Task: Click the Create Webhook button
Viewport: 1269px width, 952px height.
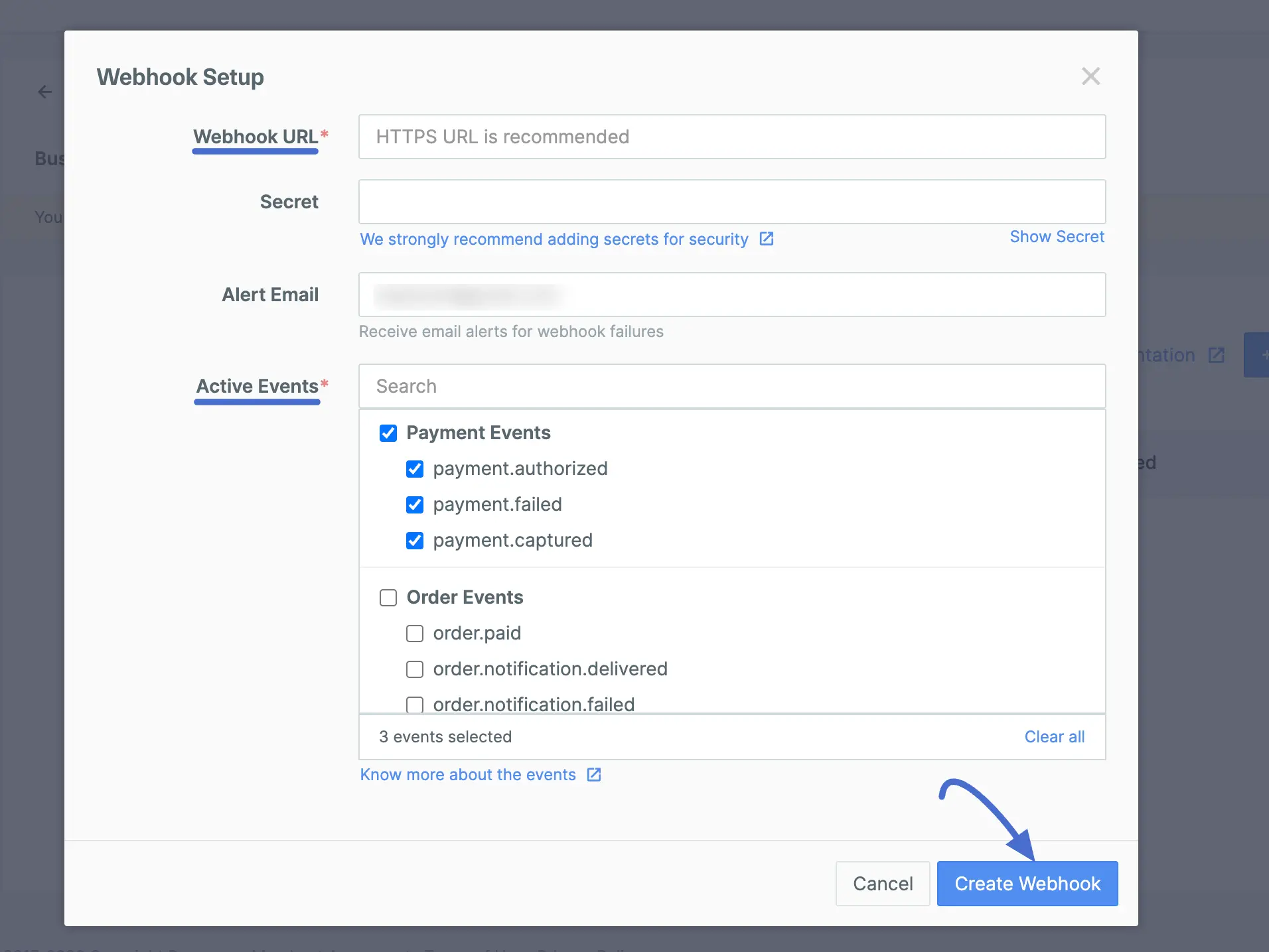Action: coord(1026,883)
